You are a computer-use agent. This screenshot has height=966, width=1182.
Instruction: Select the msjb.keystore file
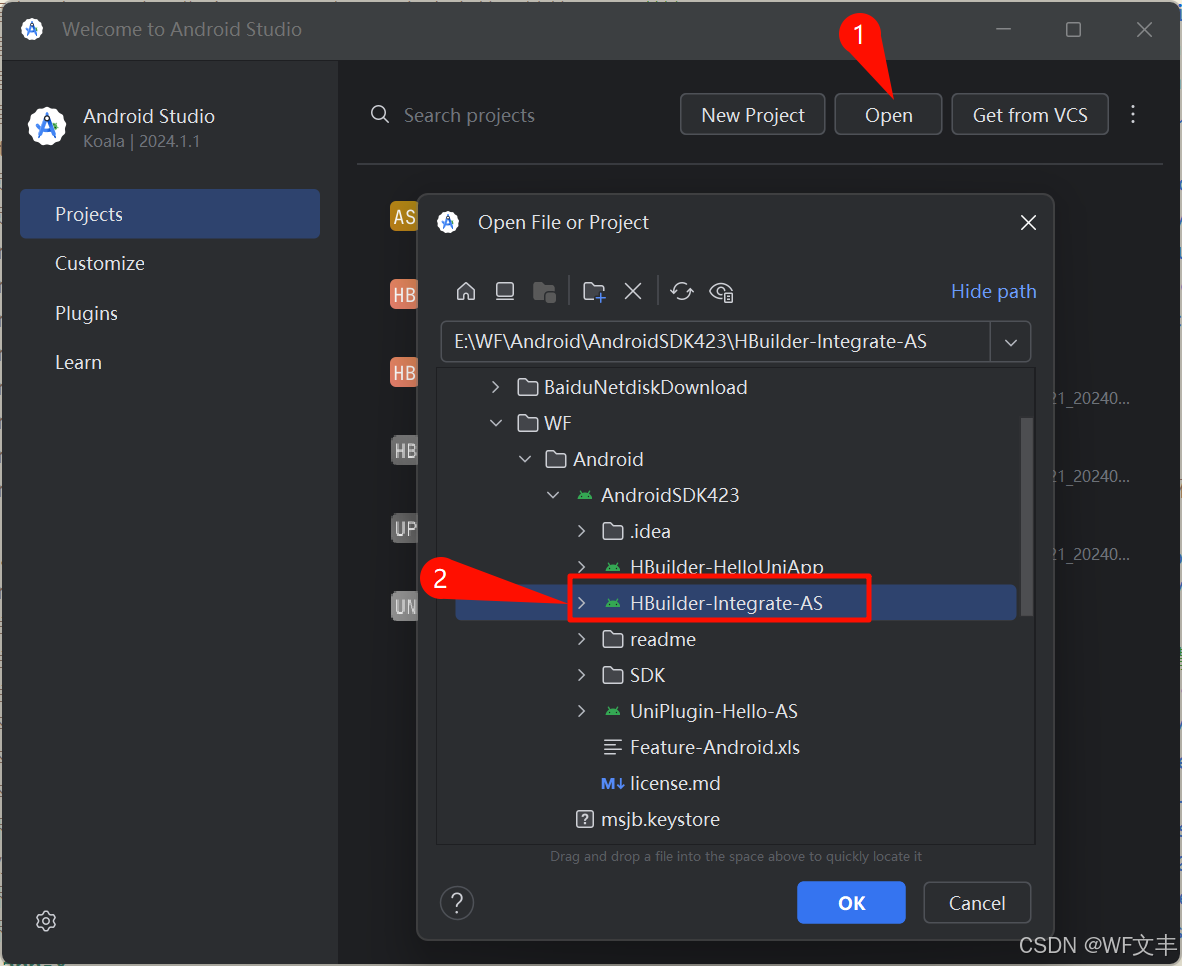coord(736,820)
